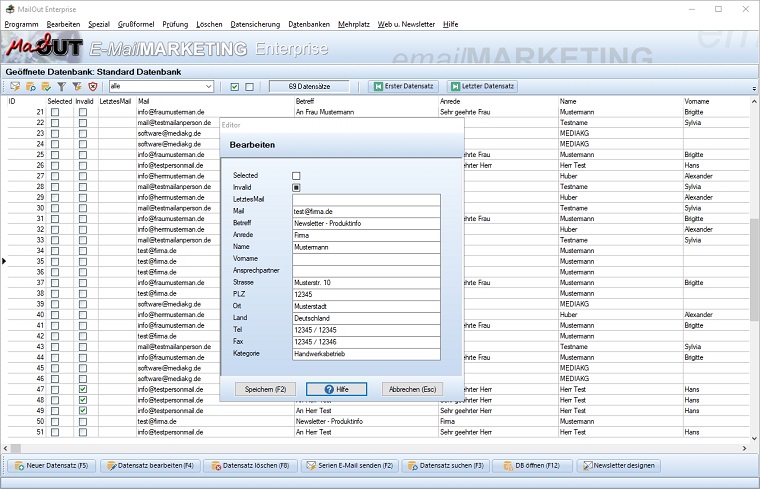Open the Löschen menu
The width and height of the screenshot is (760, 489).
[209, 24]
